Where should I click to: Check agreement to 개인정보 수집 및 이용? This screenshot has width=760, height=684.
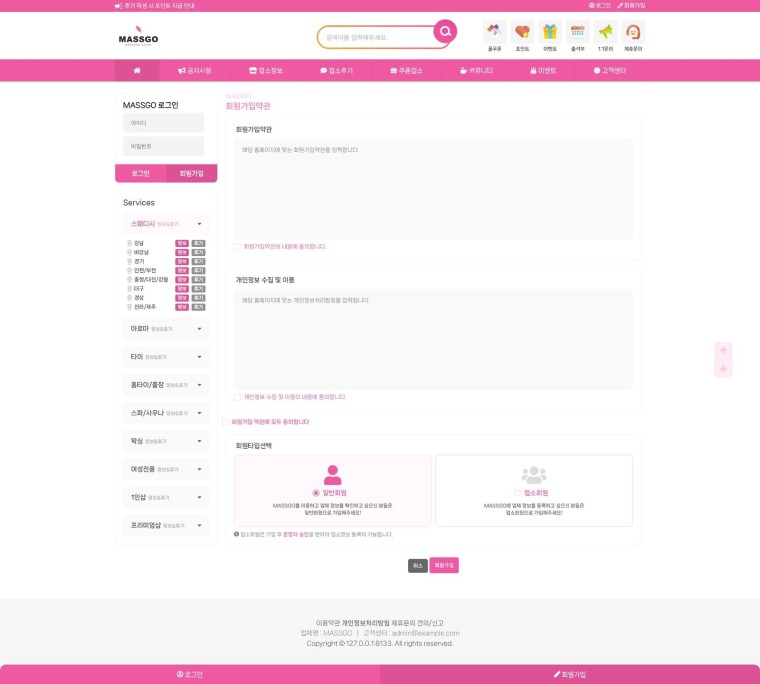237,397
